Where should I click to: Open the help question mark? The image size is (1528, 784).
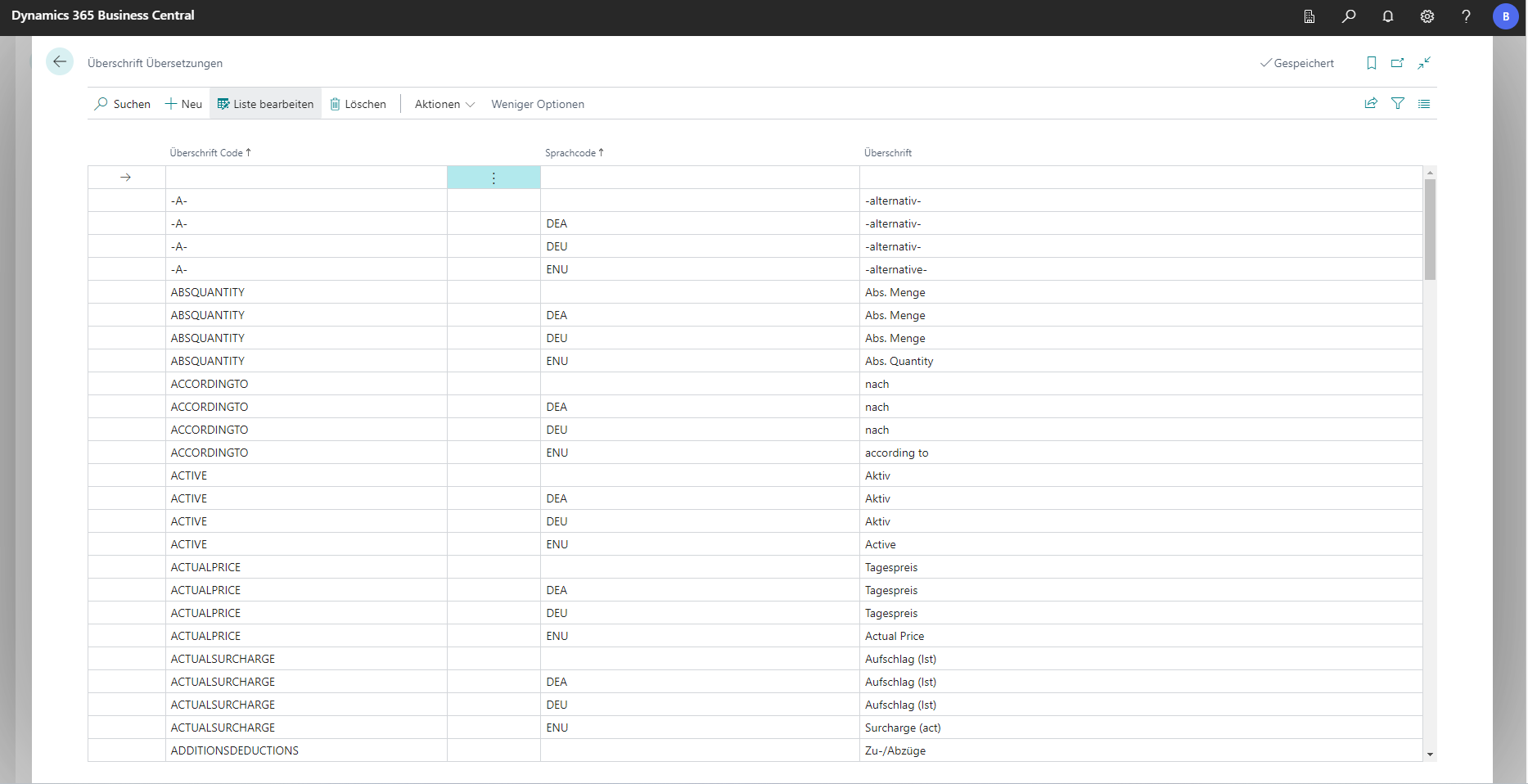[1466, 16]
